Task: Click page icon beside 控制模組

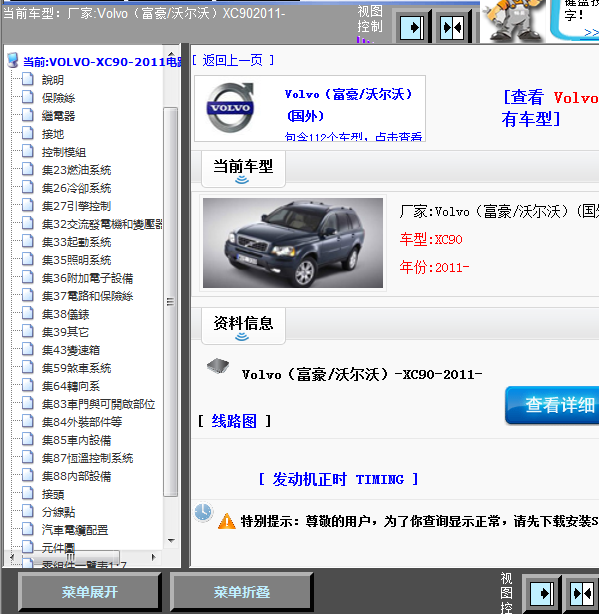Action: coord(28,151)
